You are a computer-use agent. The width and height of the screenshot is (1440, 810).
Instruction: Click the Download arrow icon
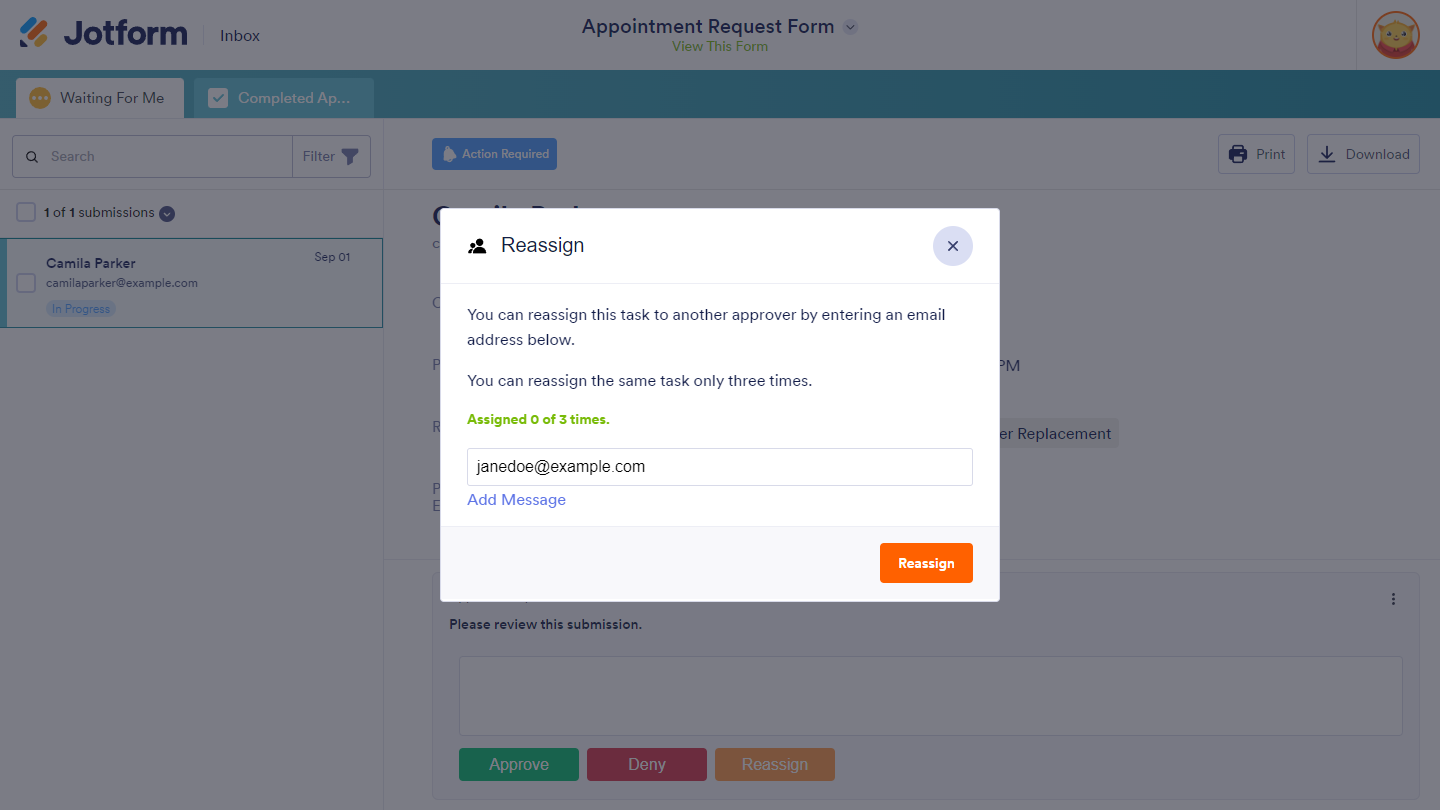tap(1326, 154)
